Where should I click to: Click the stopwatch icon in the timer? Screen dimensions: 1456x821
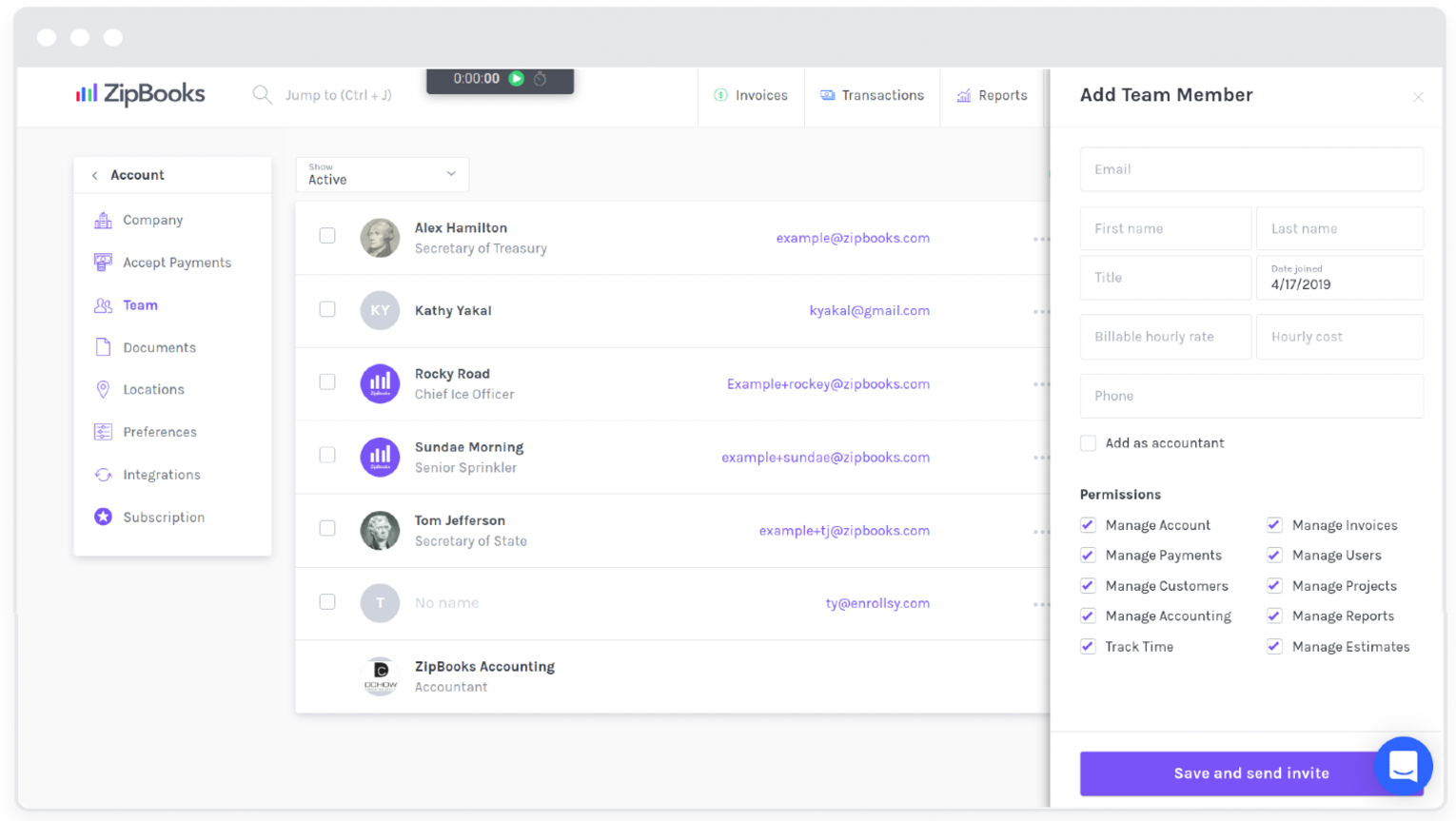pyautogui.click(x=541, y=79)
